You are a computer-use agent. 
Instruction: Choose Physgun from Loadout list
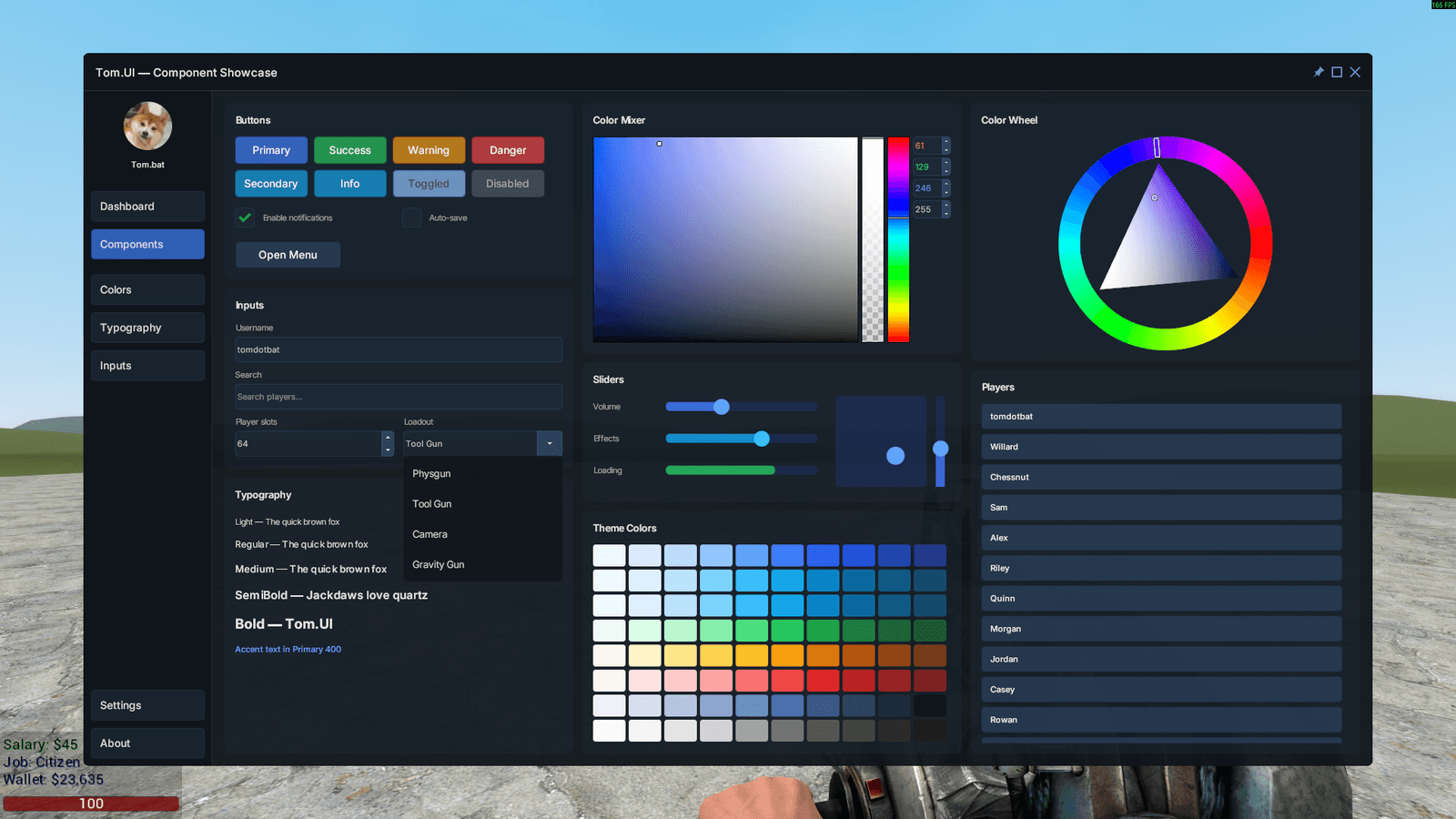pyautogui.click(x=482, y=474)
